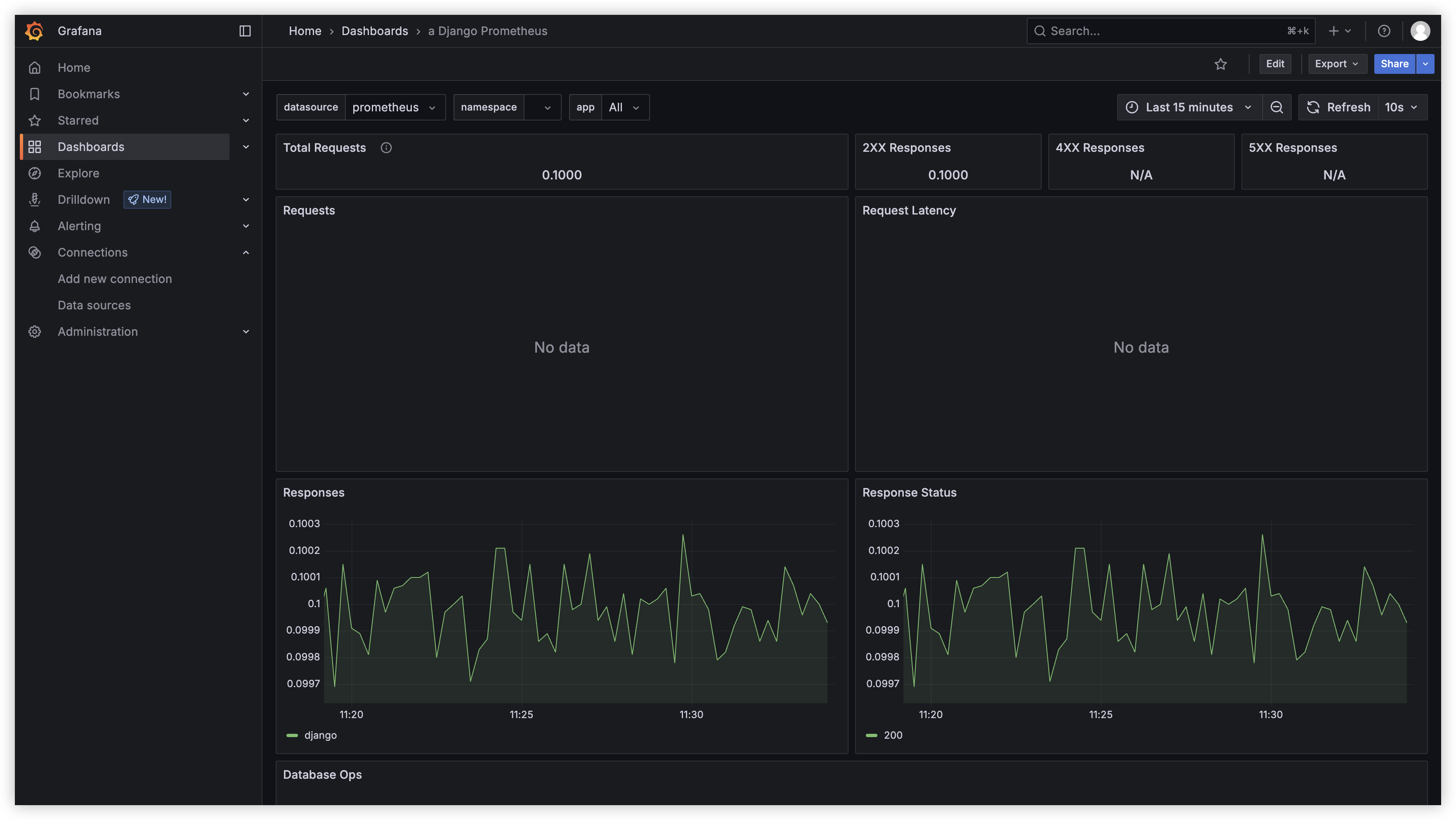The height and width of the screenshot is (820, 1456).
Task: Click the Request Latency panel title
Action: 909,211
